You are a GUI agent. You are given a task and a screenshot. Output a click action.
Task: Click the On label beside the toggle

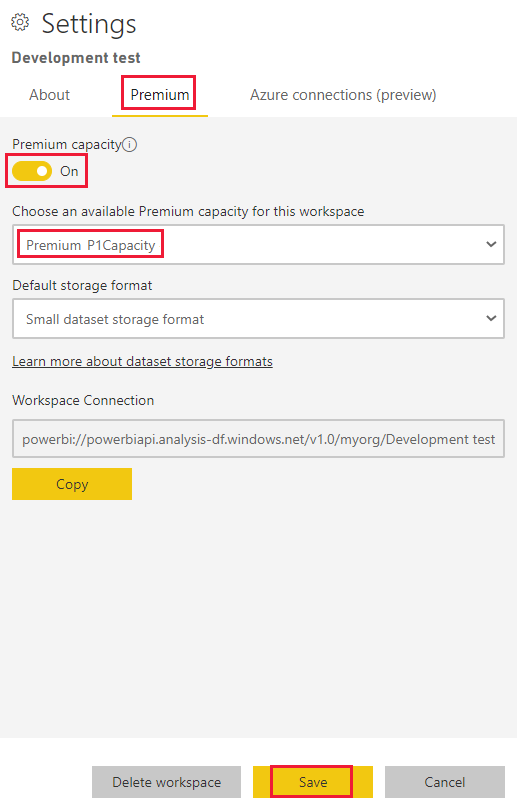coord(69,171)
